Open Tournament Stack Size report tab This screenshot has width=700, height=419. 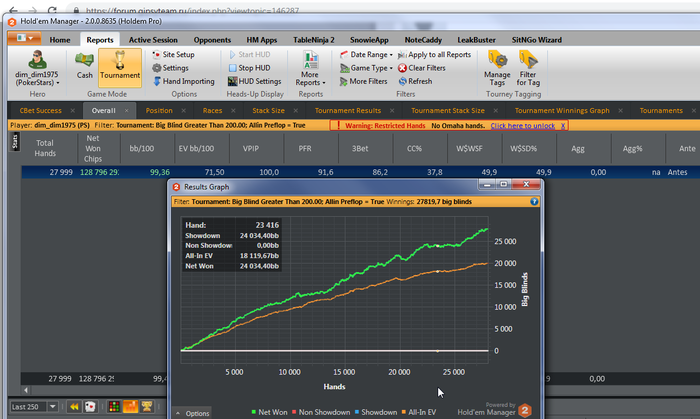pos(448,111)
